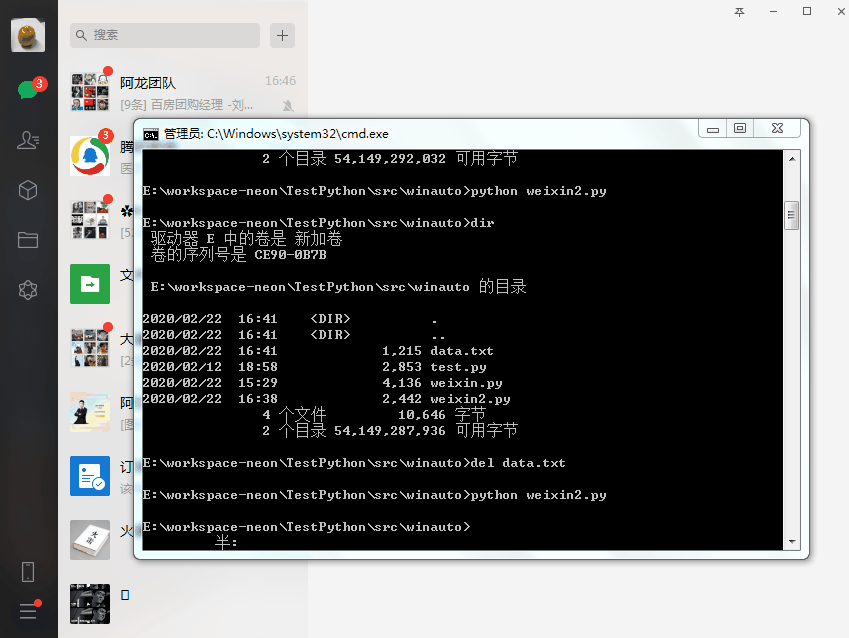Click the cmd.exe title bar icon
The width and height of the screenshot is (849, 638).
151,134
